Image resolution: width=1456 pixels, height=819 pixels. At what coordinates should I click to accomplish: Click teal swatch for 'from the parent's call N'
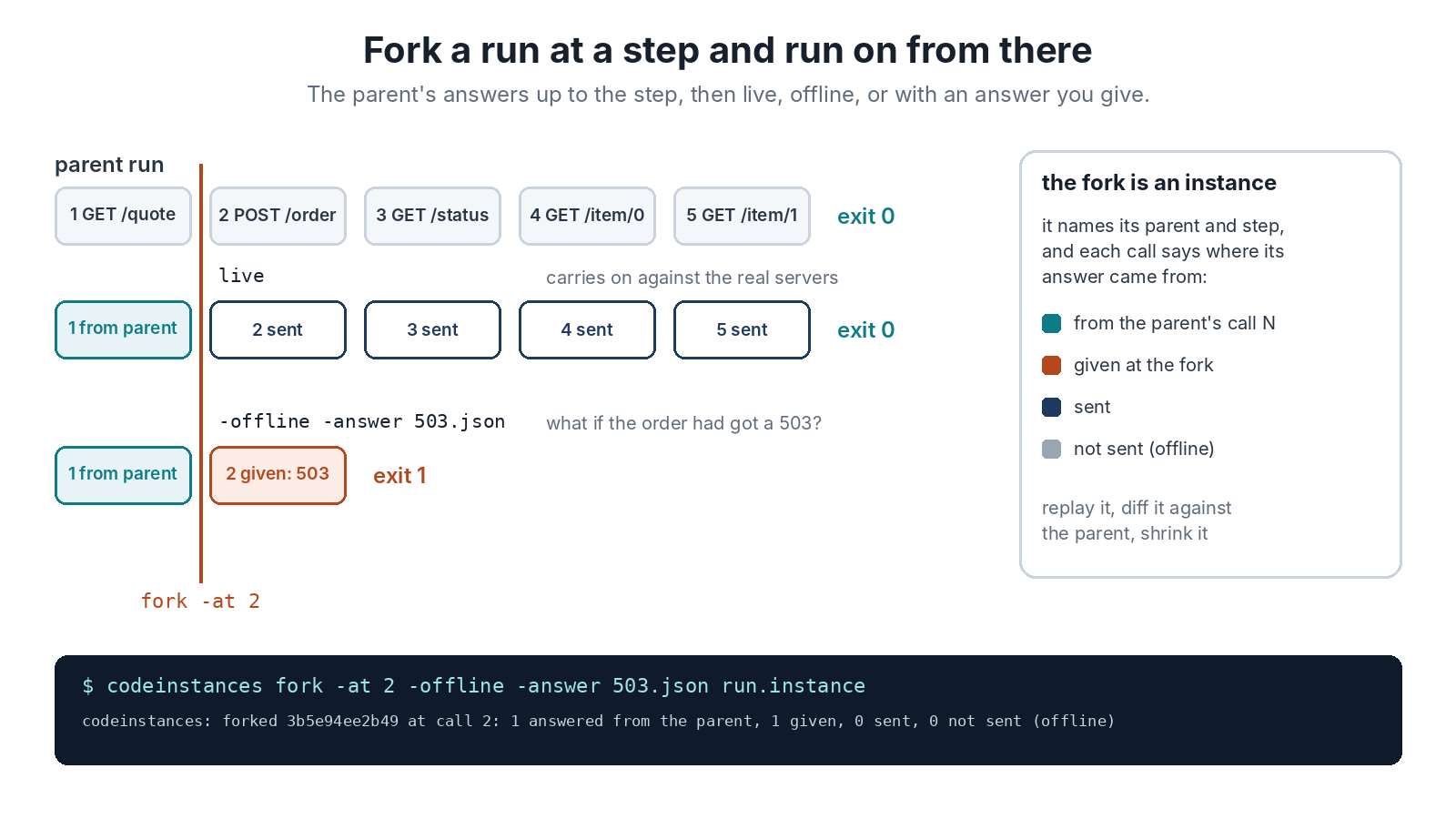point(1051,323)
